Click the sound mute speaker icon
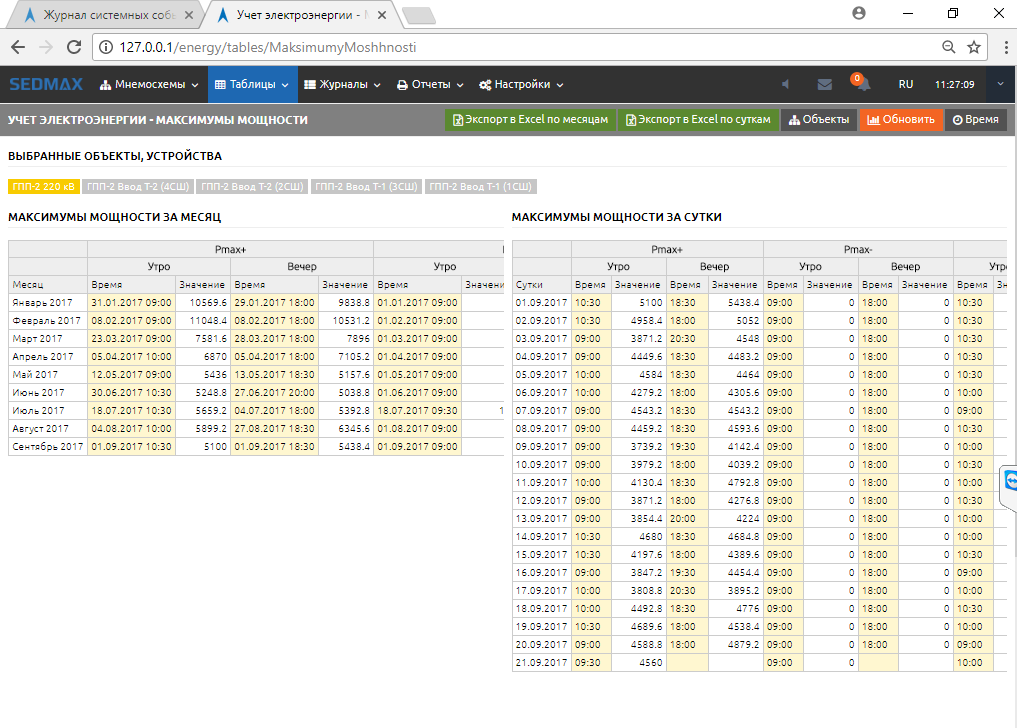Image resolution: width=1017 pixels, height=728 pixels. [x=785, y=85]
